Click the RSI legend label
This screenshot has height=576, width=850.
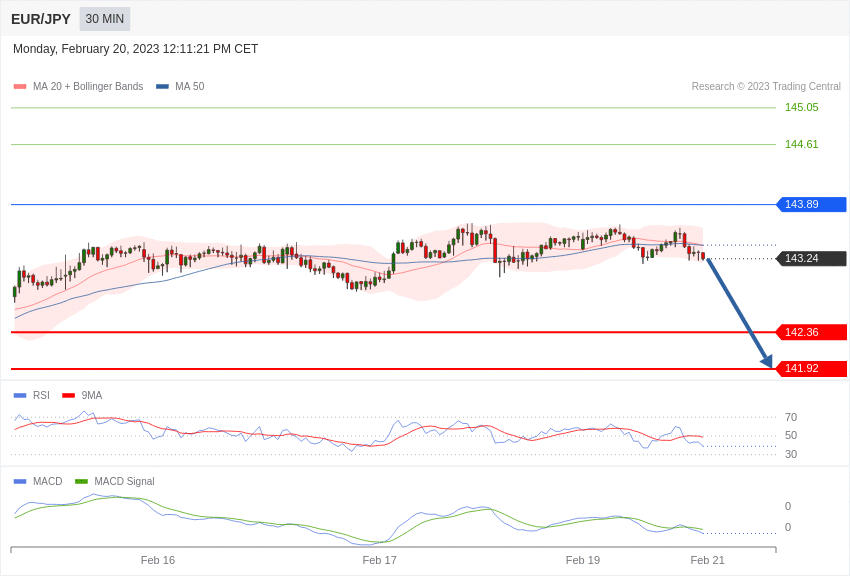pyautogui.click(x=41, y=396)
